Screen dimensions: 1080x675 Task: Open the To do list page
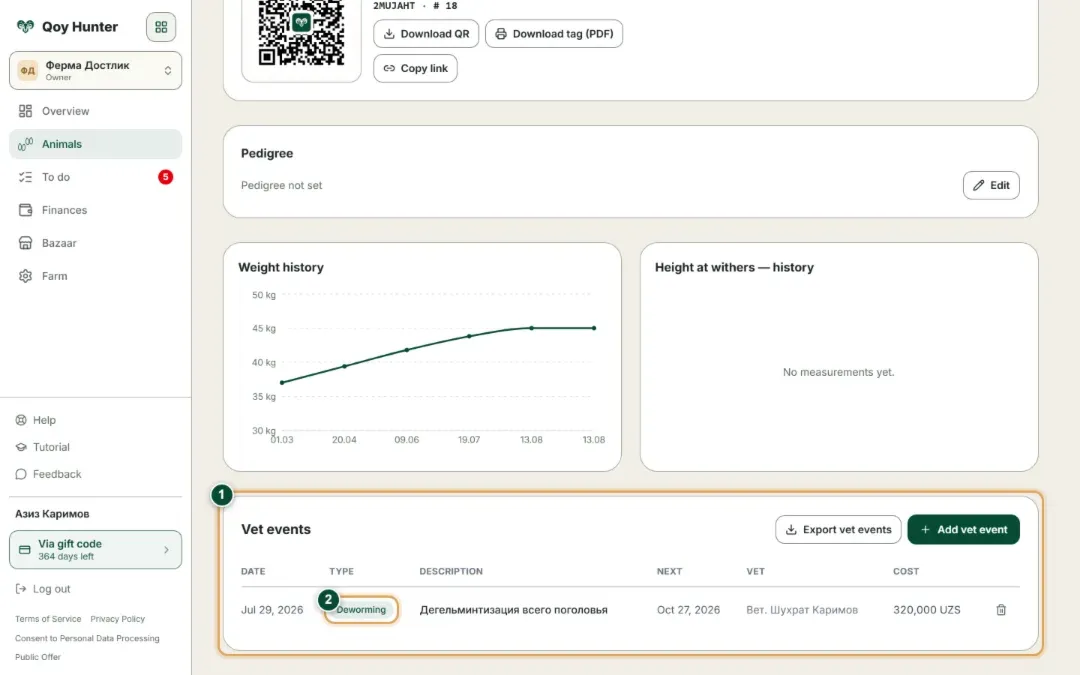(x=96, y=177)
